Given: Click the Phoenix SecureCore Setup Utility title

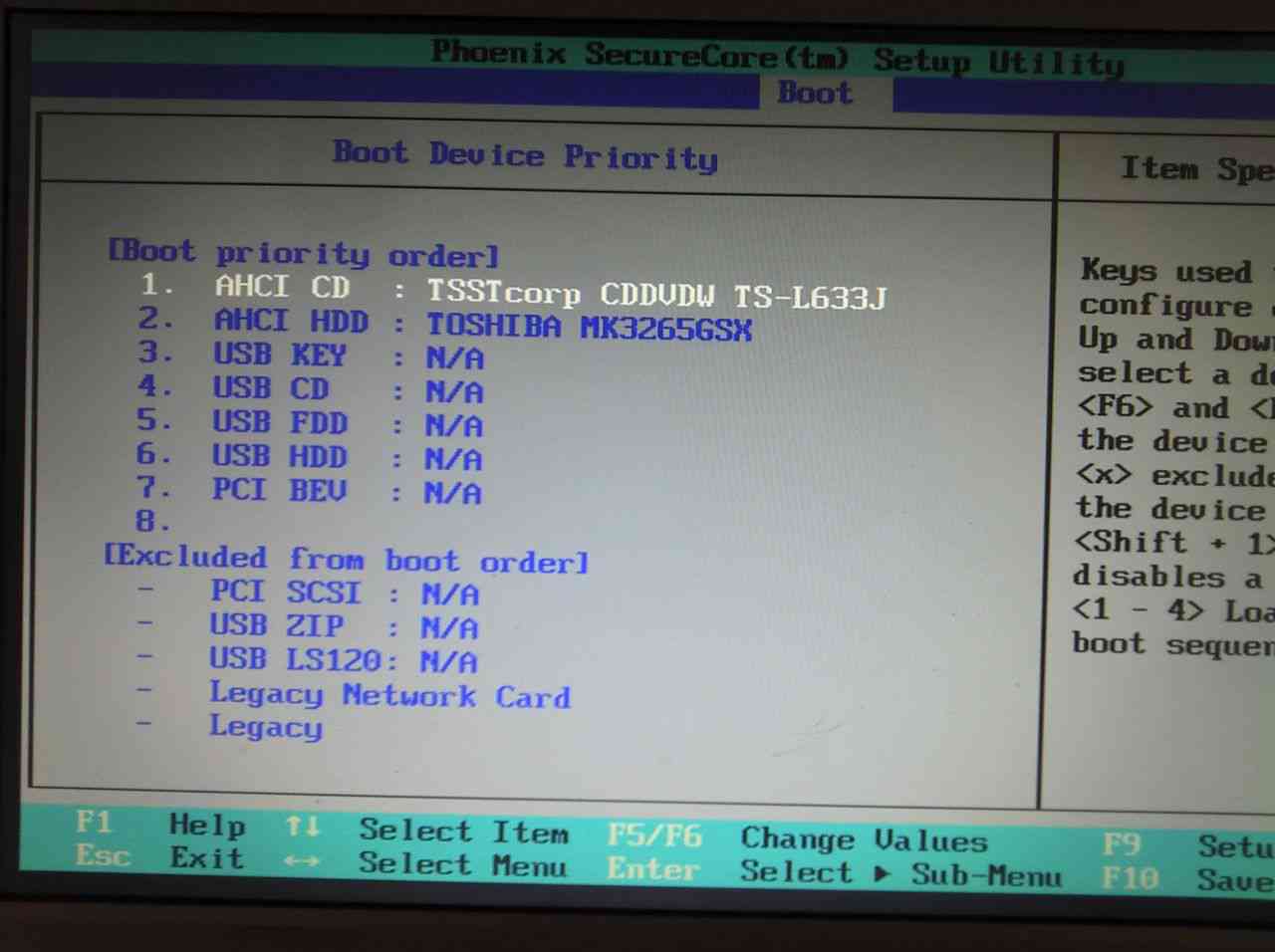Looking at the screenshot, I should [778, 58].
